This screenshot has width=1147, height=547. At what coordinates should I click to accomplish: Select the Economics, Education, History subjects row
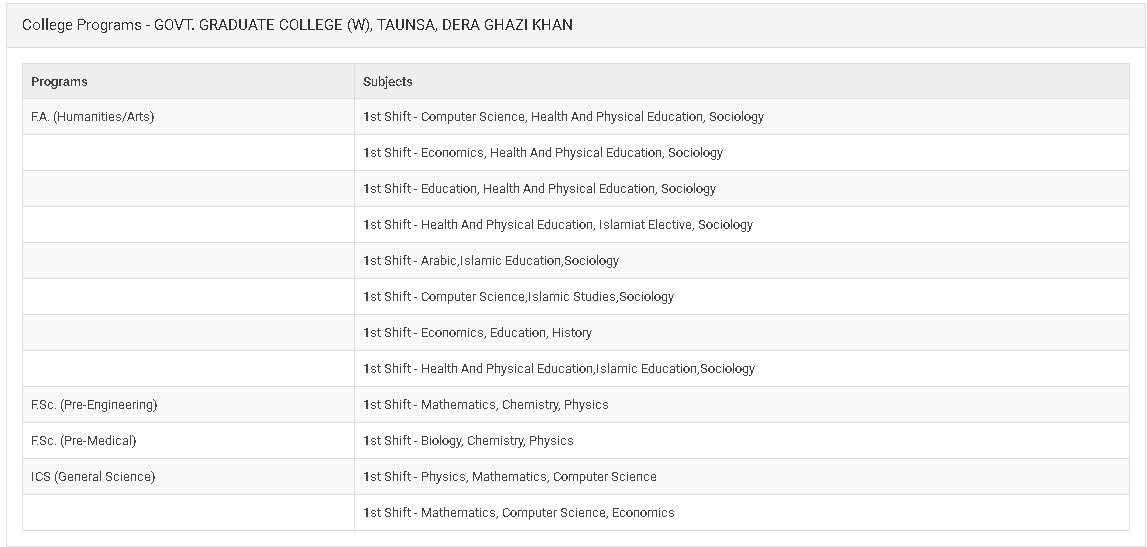tap(477, 333)
